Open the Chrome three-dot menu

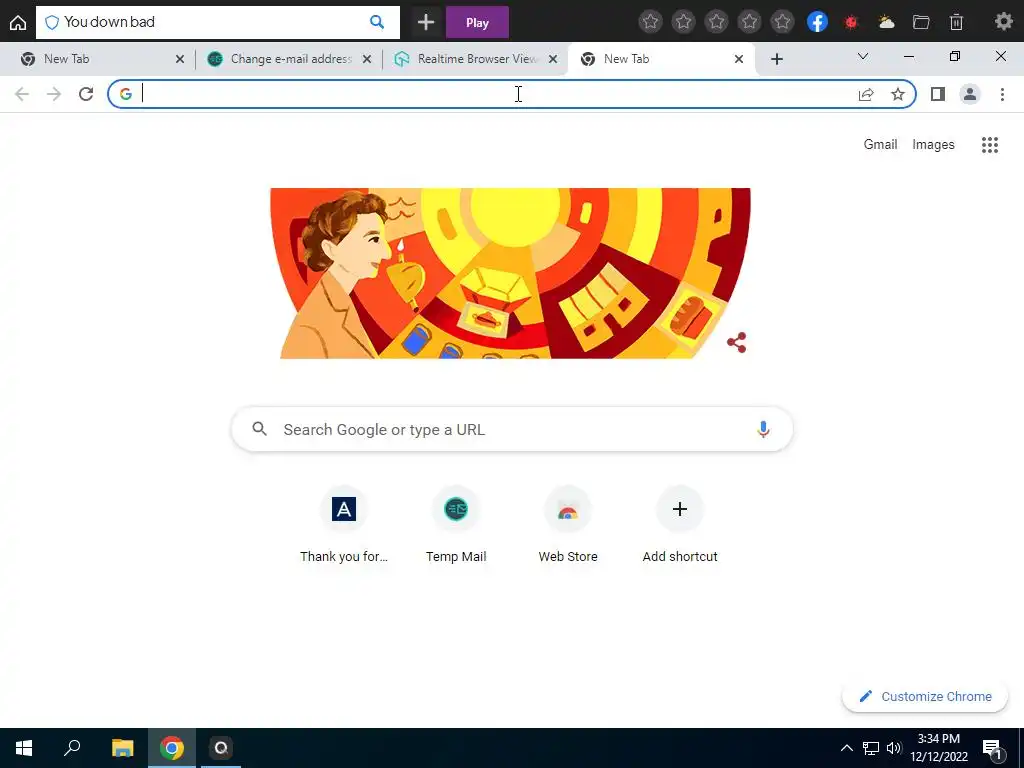click(x=1002, y=94)
